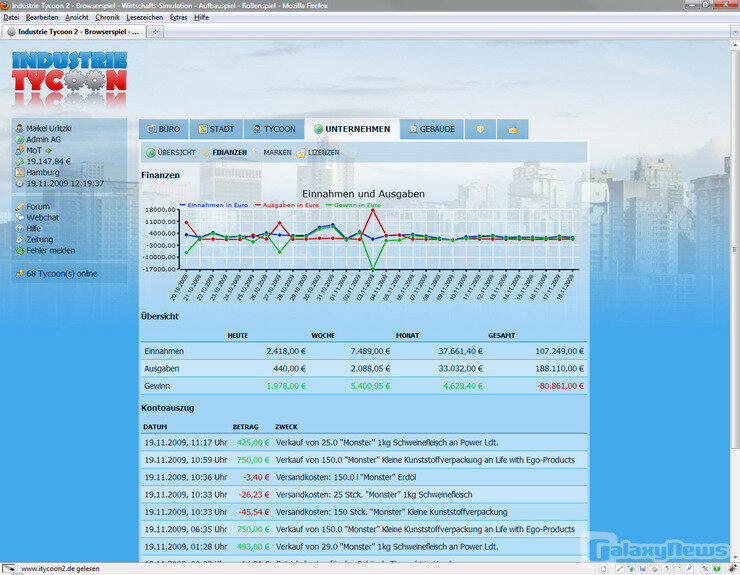Image resolution: width=740 pixels, height=575 pixels.
Task: Click the 19.147,84 € balance entry
Action: pyautogui.click(x=43, y=161)
